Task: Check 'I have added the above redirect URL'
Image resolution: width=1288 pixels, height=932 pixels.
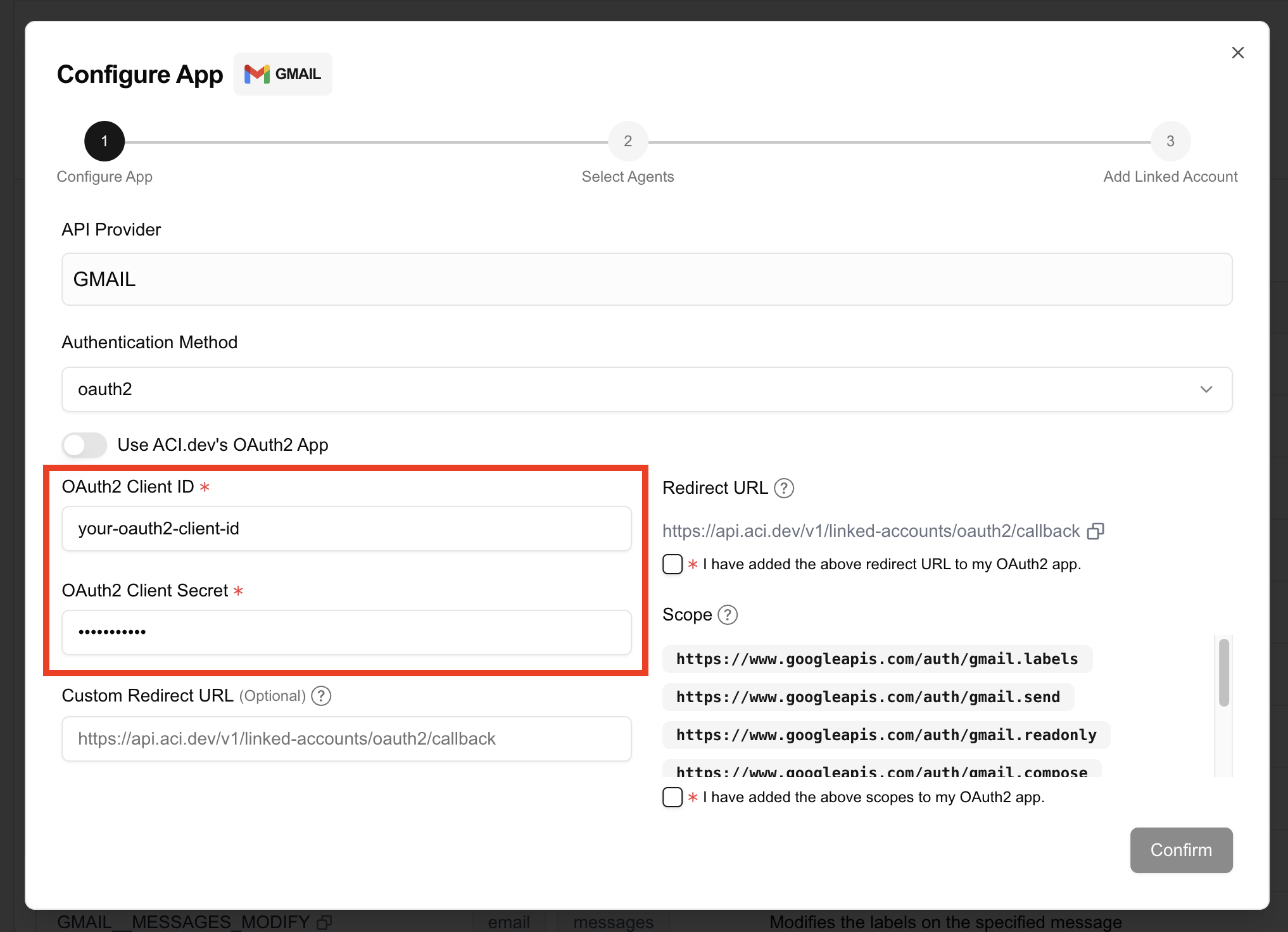Action: pos(672,564)
